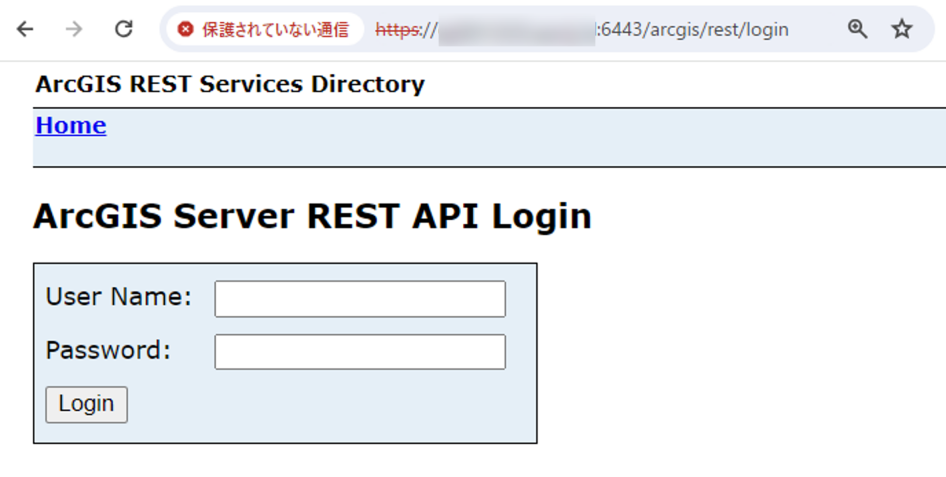
Task: Follow the Home link
Action: 71,125
